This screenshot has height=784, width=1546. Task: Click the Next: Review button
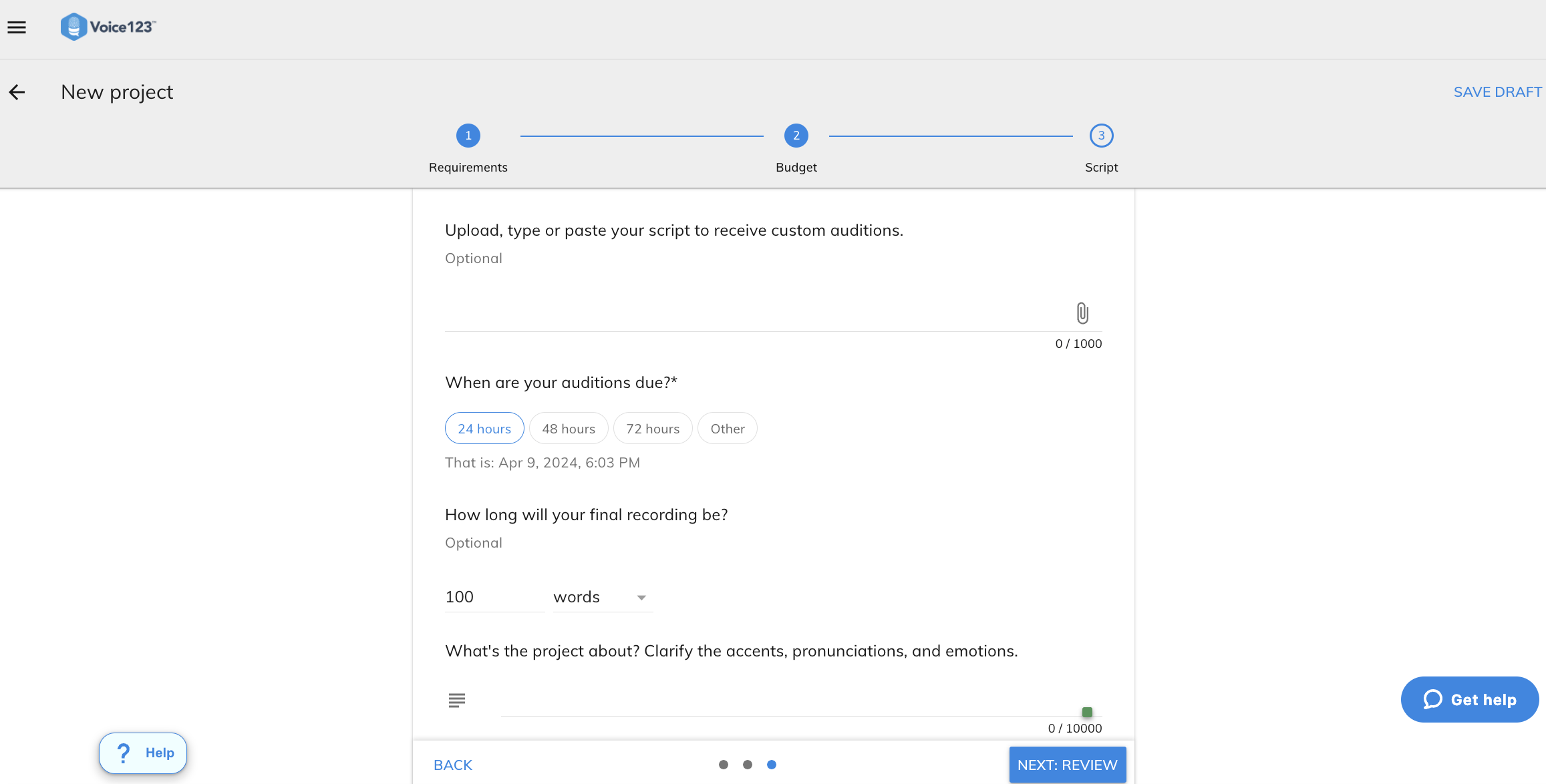pyautogui.click(x=1067, y=765)
